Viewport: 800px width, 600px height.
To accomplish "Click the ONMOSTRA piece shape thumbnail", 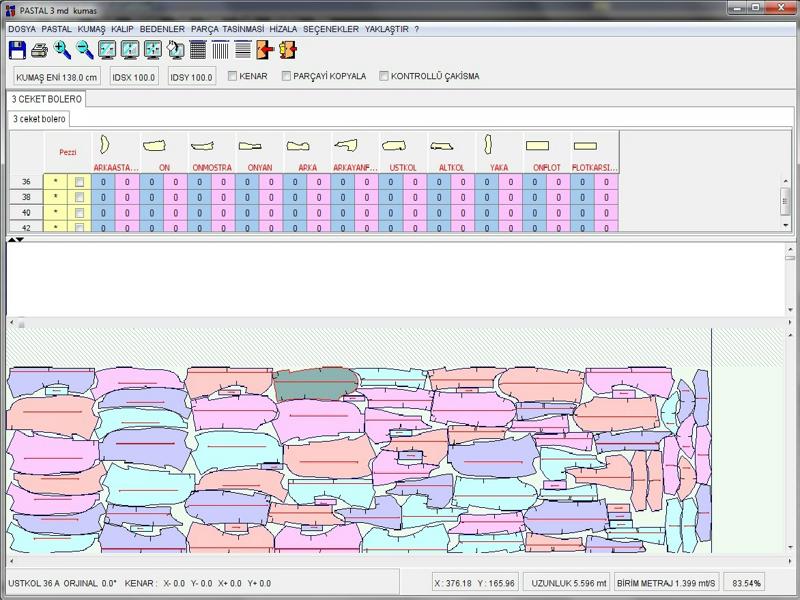I will (x=202, y=146).
